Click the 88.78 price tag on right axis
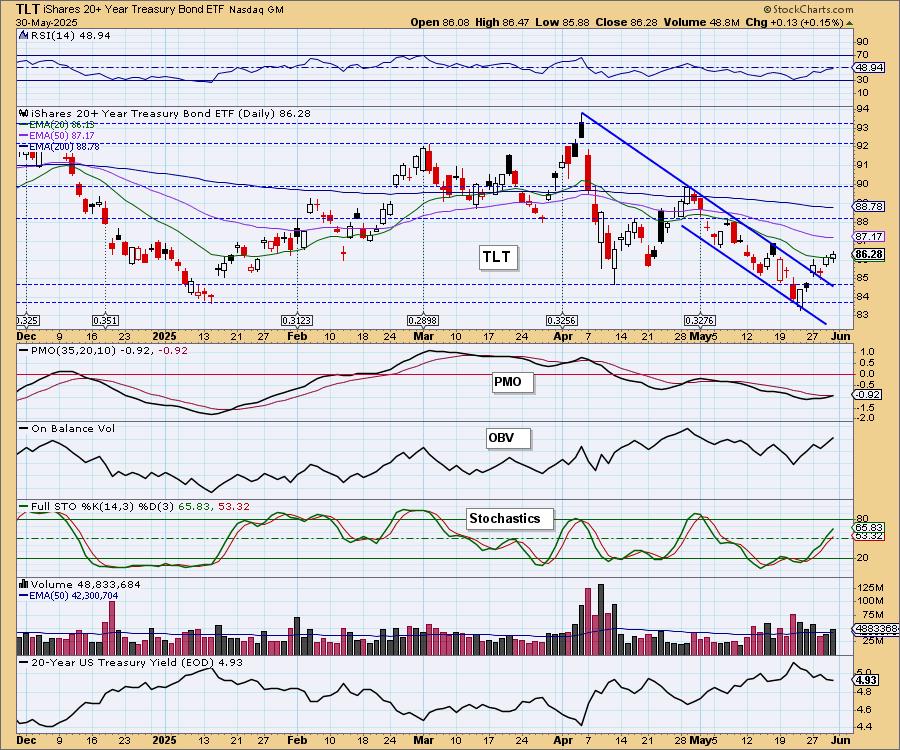The width and height of the screenshot is (900, 750). click(x=869, y=207)
